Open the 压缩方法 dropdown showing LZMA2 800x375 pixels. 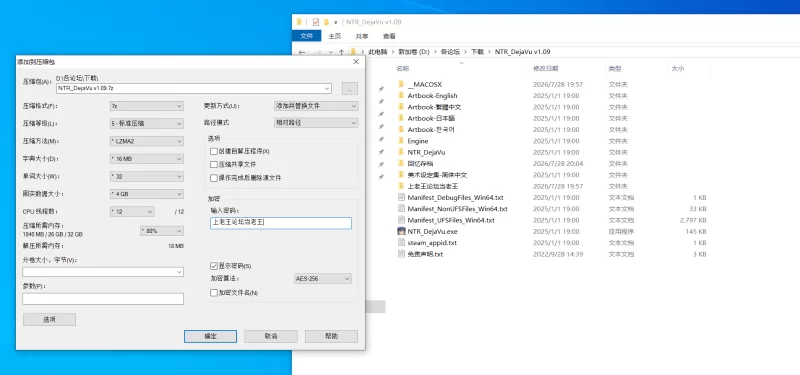[146, 141]
